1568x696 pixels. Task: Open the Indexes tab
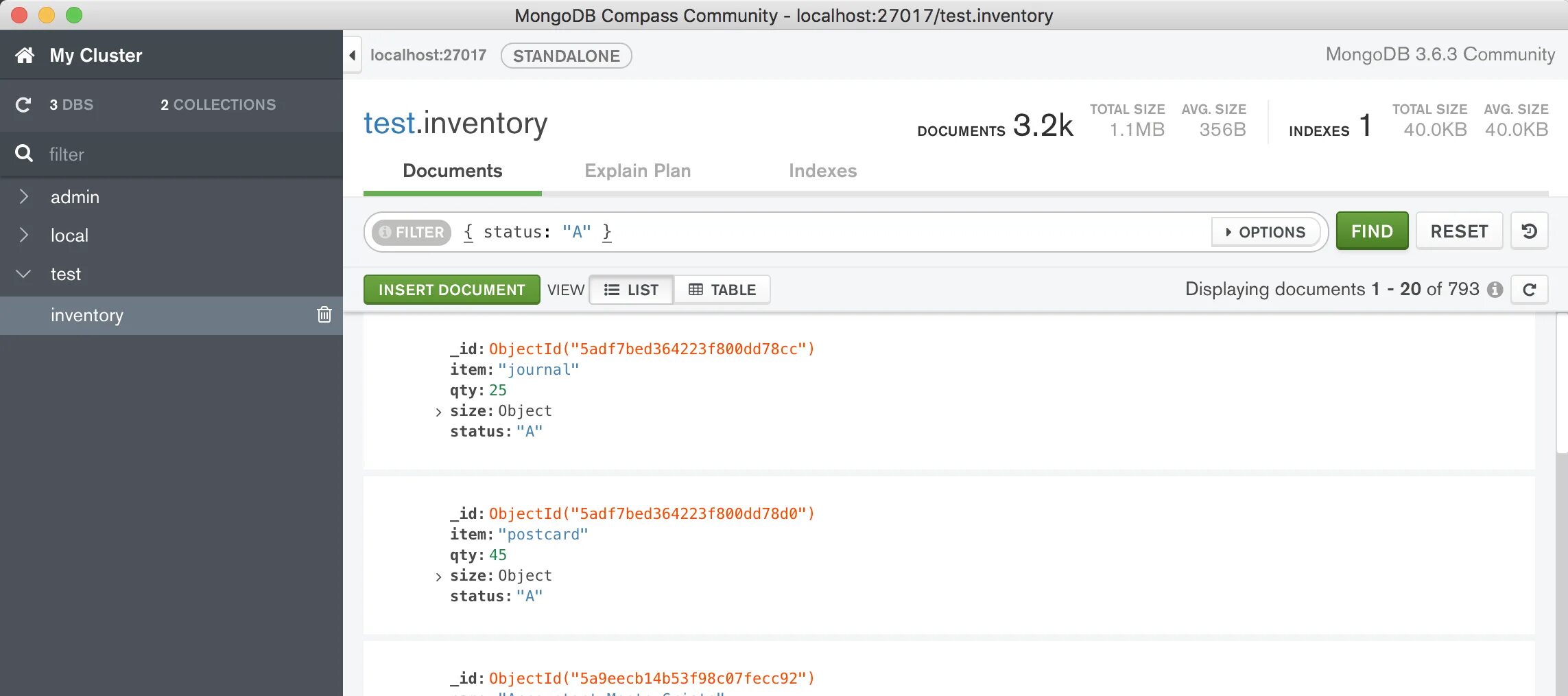[x=822, y=171]
